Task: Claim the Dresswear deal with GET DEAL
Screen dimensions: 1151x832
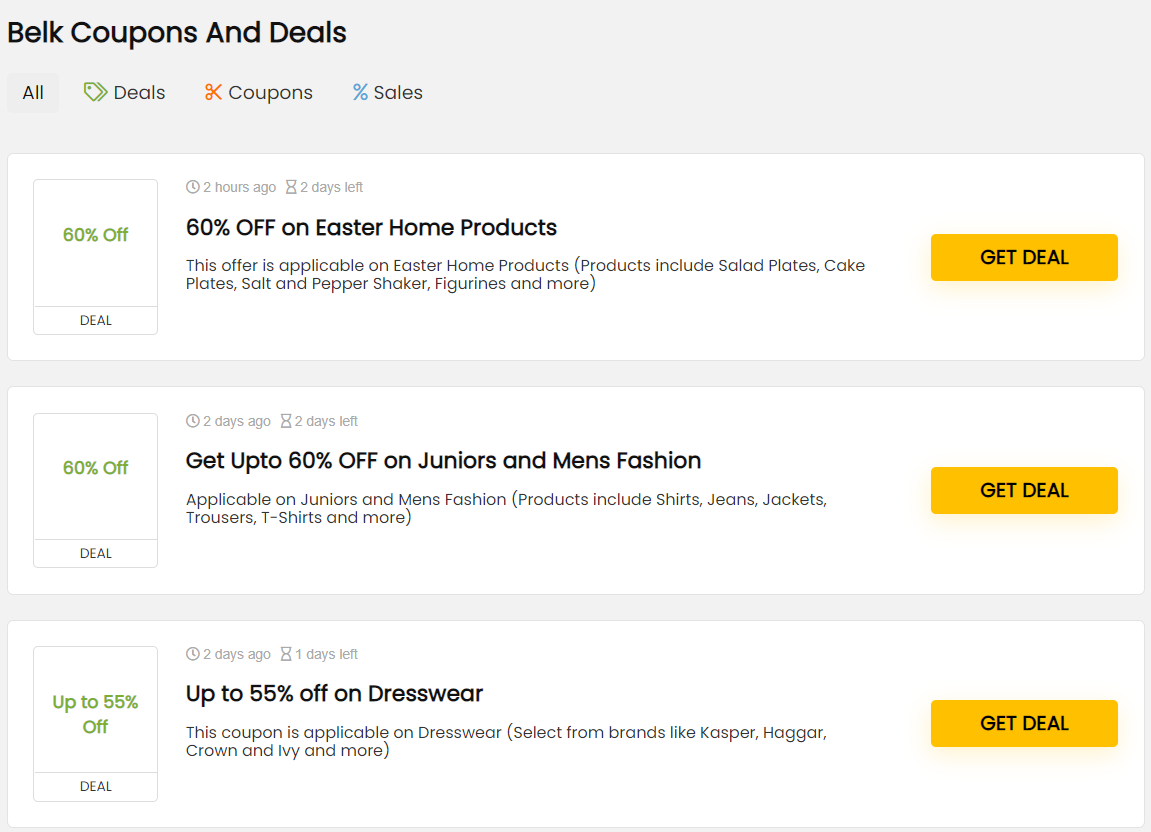Action: [1024, 723]
